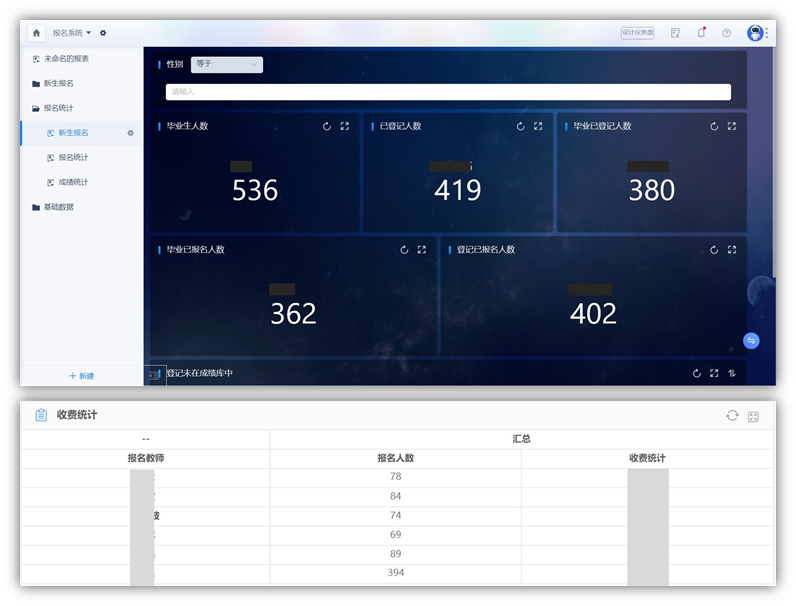The image size is (796, 606).
Task: Open settings gear next to 报名系统
Action: click(103, 33)
